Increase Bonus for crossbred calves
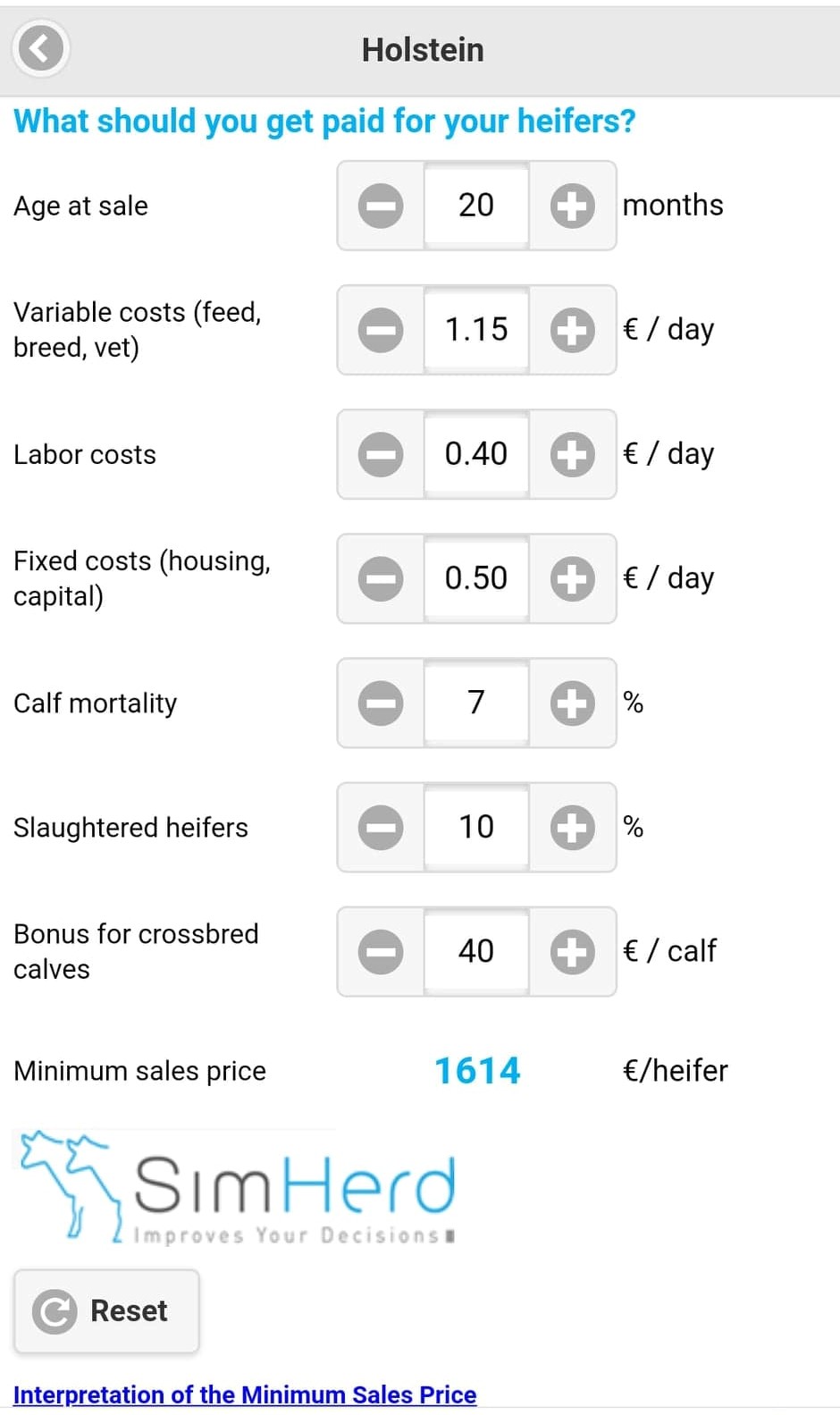 (x=572, y=951)
